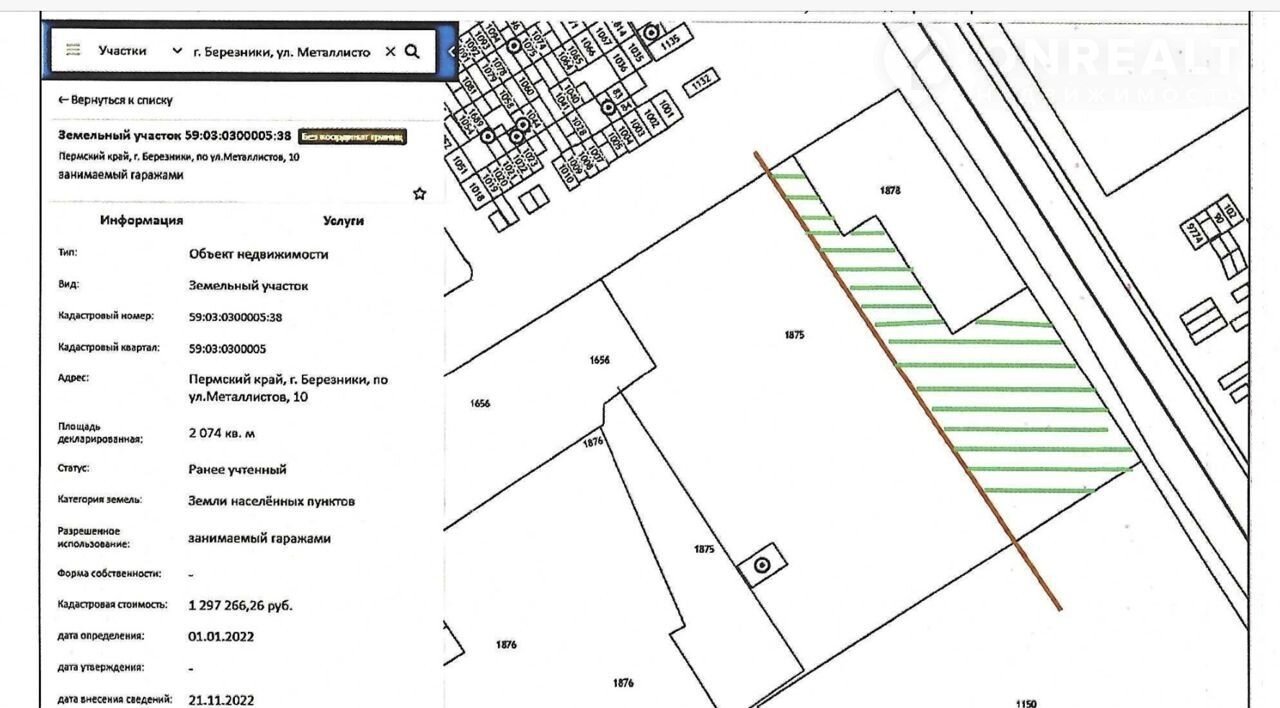Click the circle marker in parcel 1875
This screenshot has width=1280, height=708.
tap(762, 566)
